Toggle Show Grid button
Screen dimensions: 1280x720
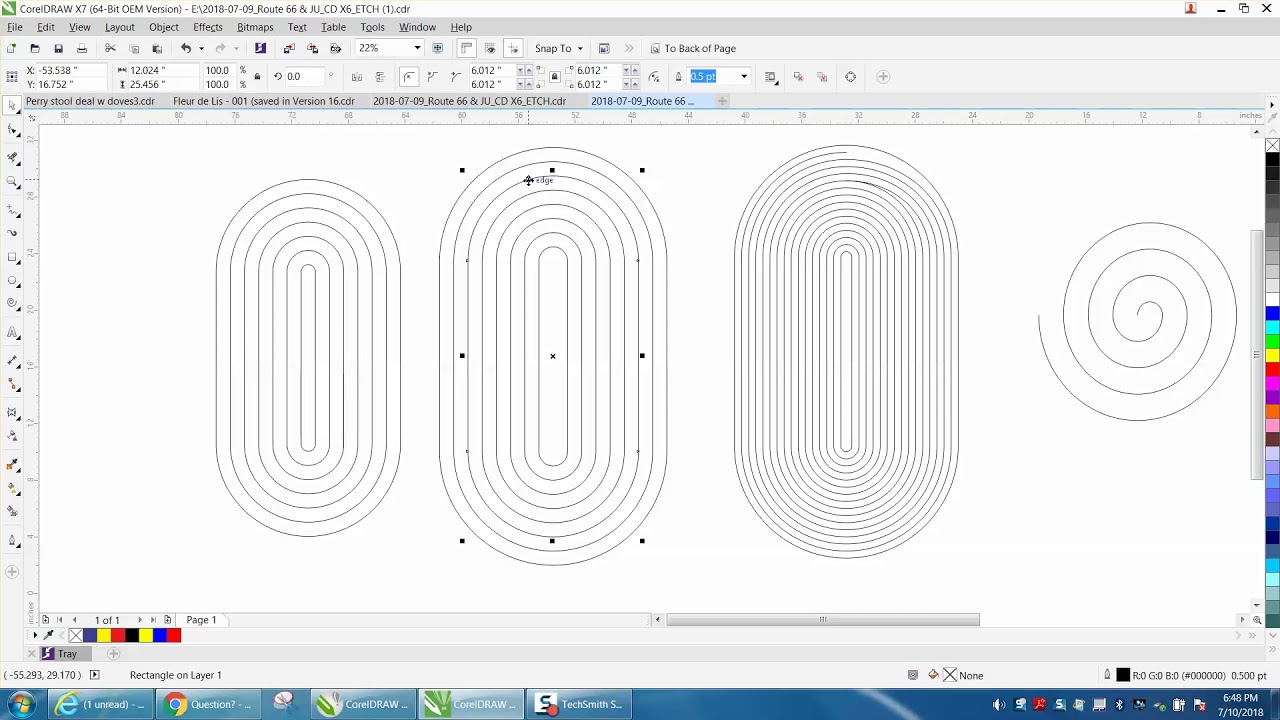click(x=490, y=48)
